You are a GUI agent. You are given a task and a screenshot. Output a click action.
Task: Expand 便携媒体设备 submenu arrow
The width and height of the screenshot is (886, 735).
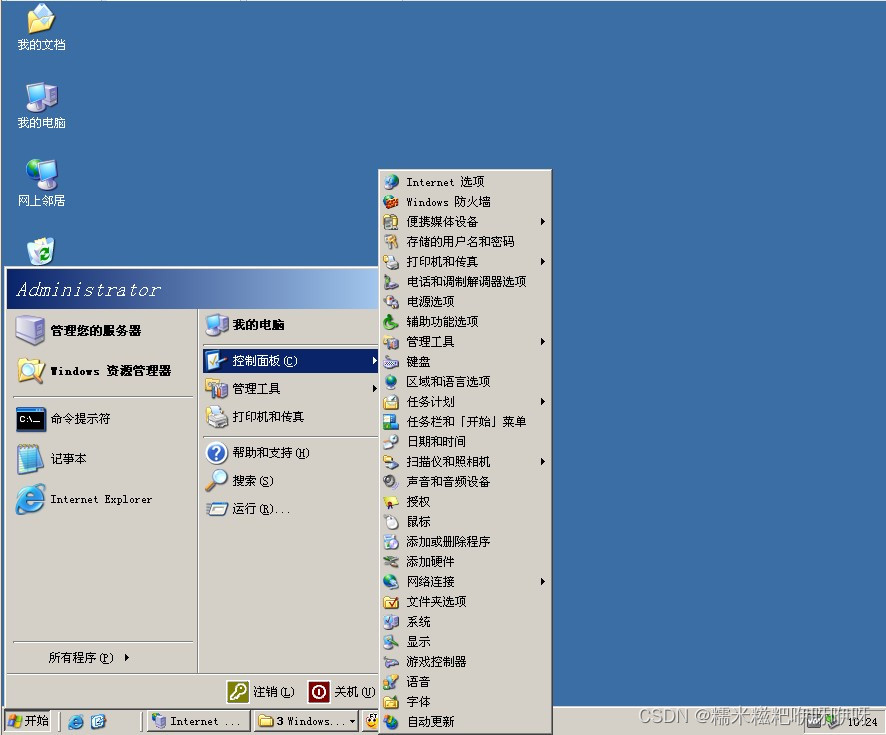tap(542, 221)
